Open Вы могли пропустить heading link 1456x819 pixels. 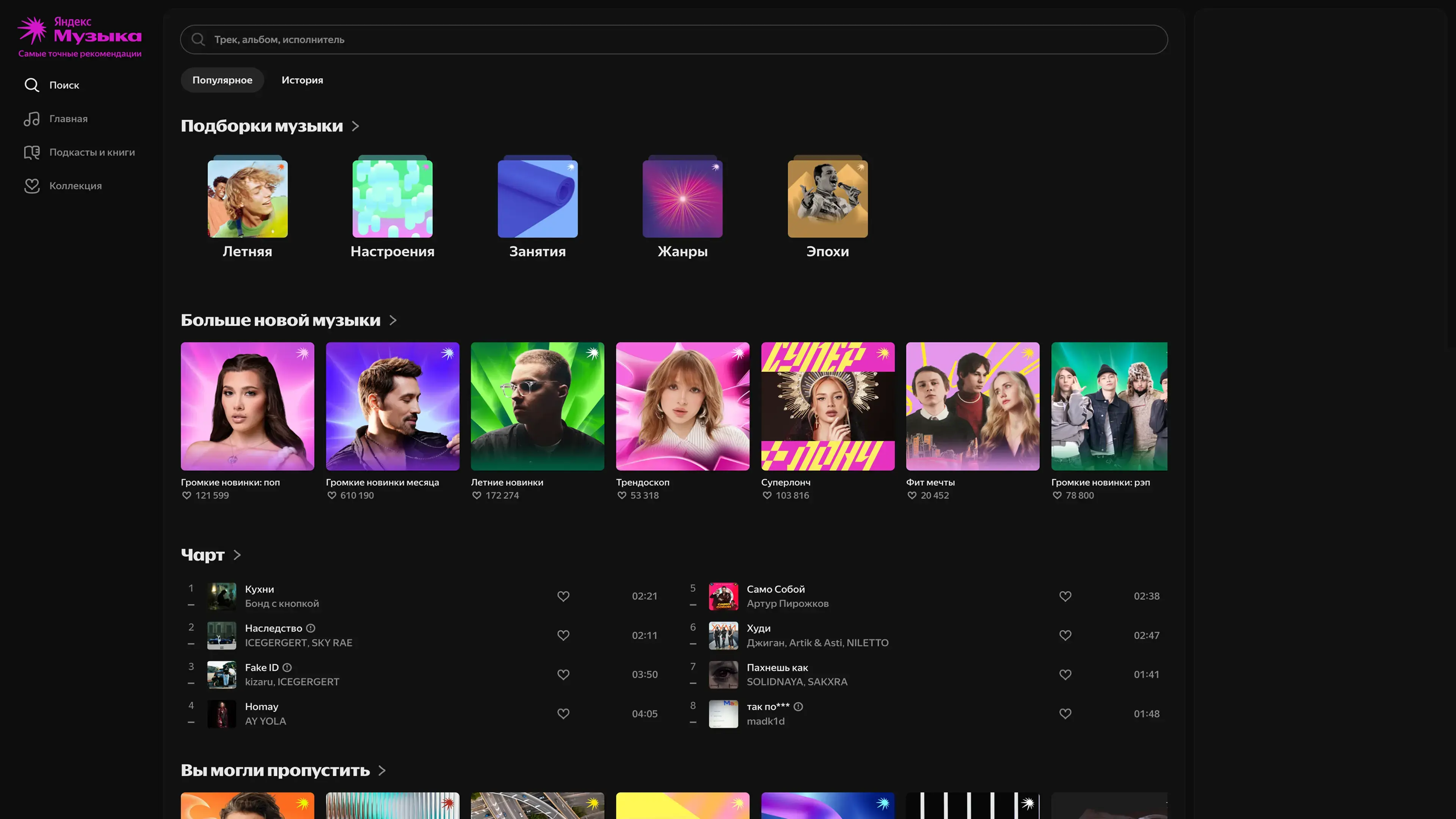click(x=275, y=770)
